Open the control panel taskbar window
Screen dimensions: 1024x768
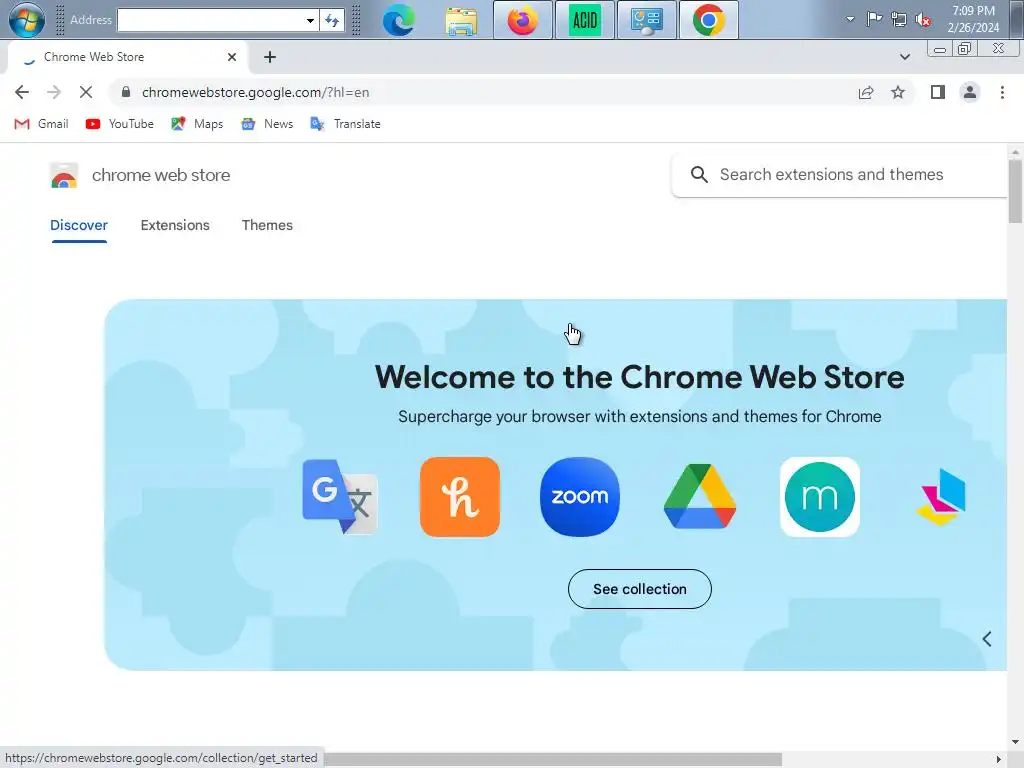pyautogui.click(x=647, y=20)
